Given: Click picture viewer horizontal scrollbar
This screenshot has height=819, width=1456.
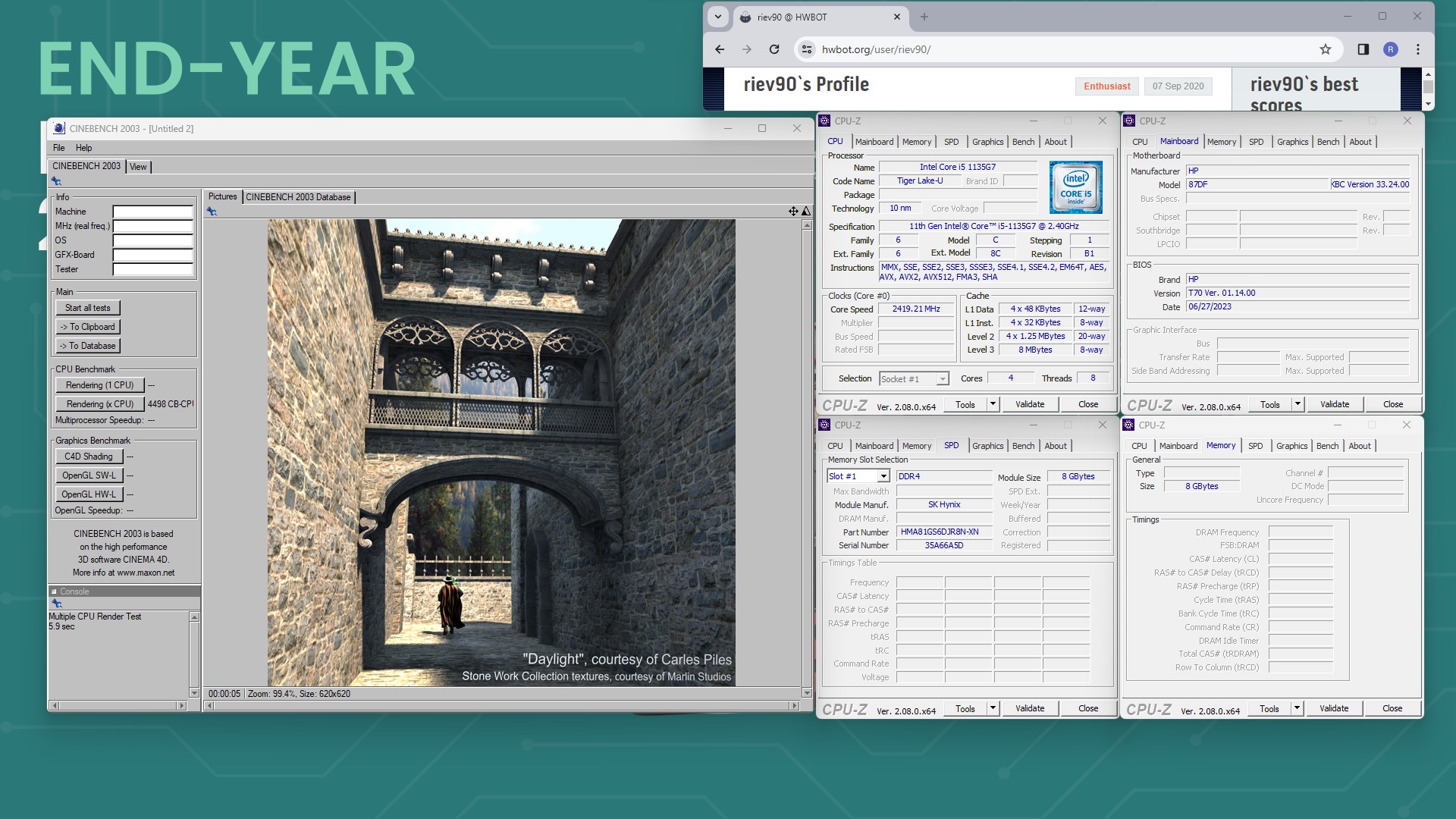Looking at the screenshot, I should [503, 706].
